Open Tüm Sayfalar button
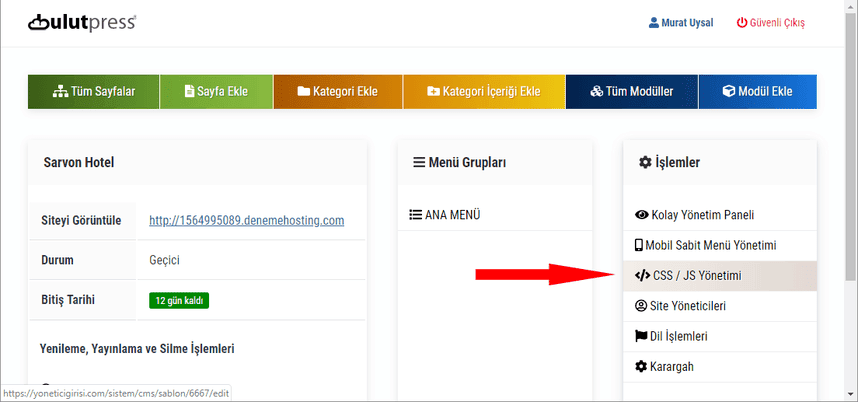 pos(94,91)
